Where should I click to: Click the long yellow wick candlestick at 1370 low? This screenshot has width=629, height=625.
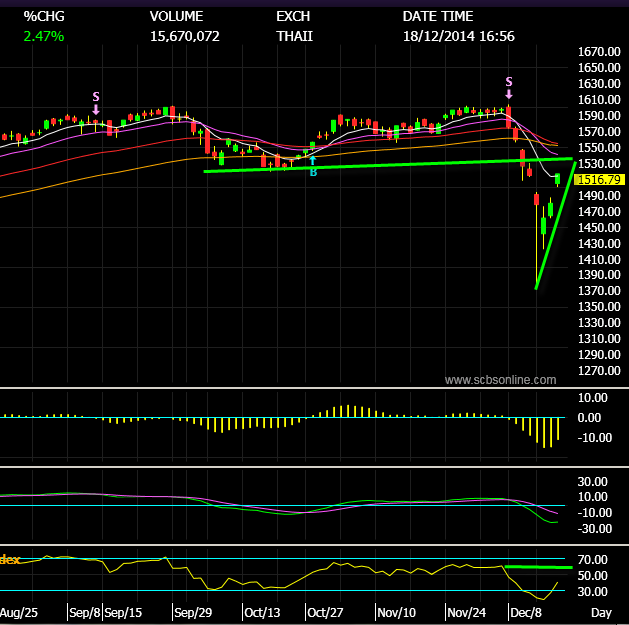coord(536,240)
